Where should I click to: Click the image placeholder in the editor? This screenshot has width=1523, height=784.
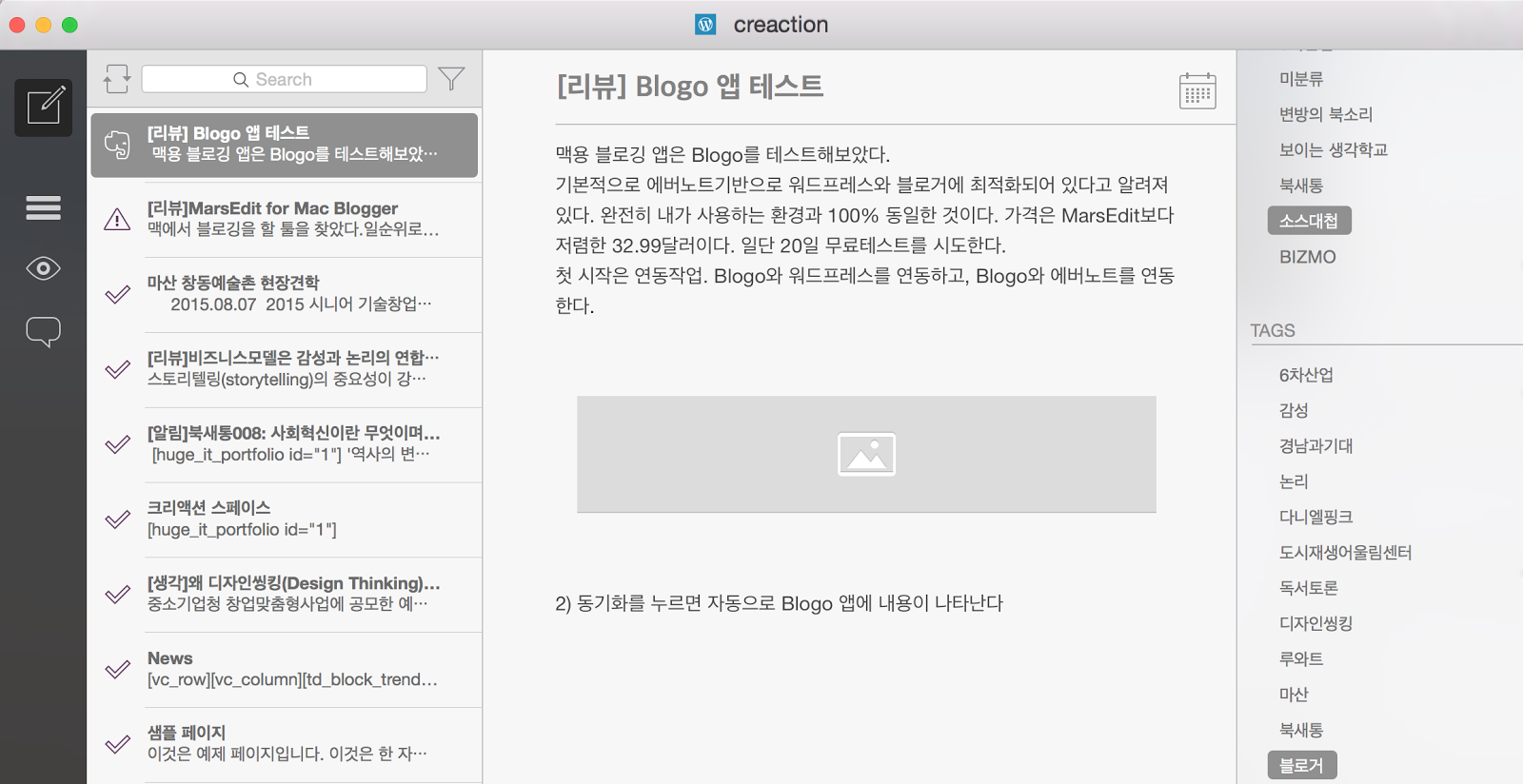point(866,454)
